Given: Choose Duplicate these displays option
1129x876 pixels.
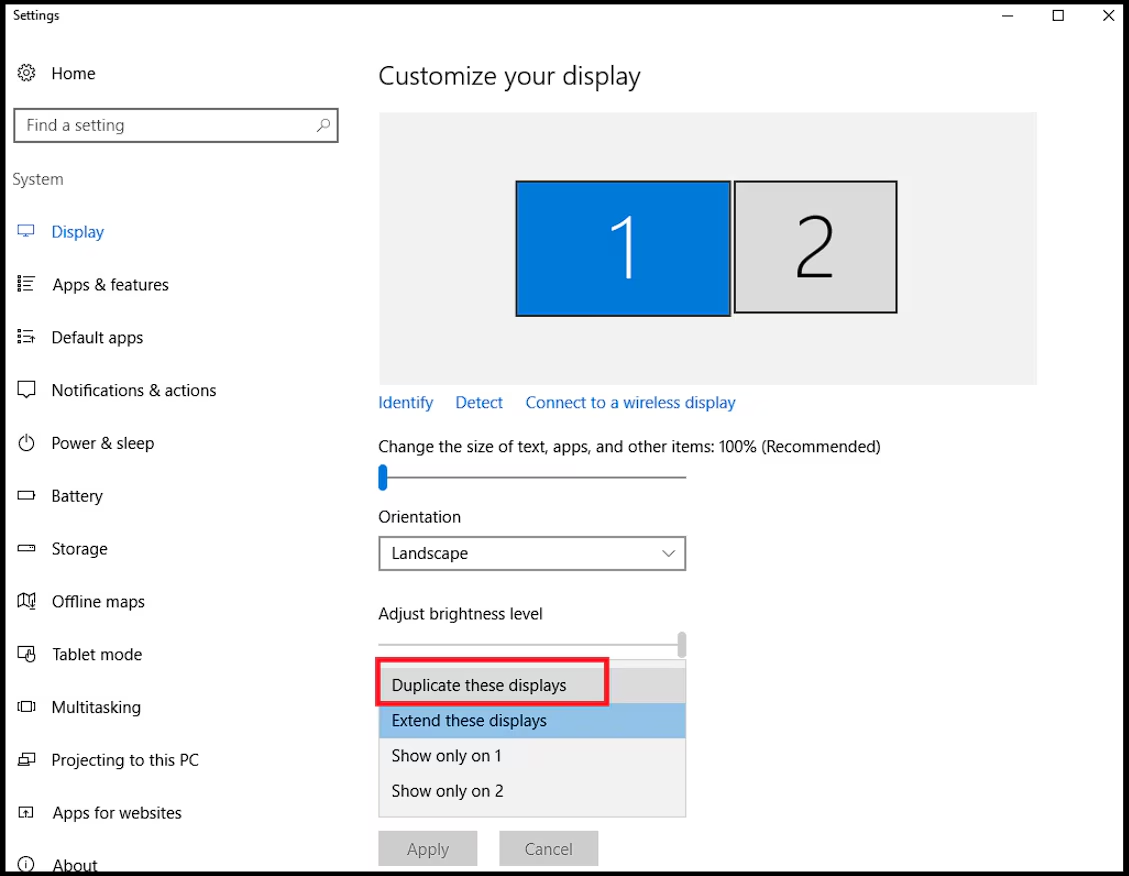Looking at the screenshot, I should pyautogui.click(x=532, y=685).
